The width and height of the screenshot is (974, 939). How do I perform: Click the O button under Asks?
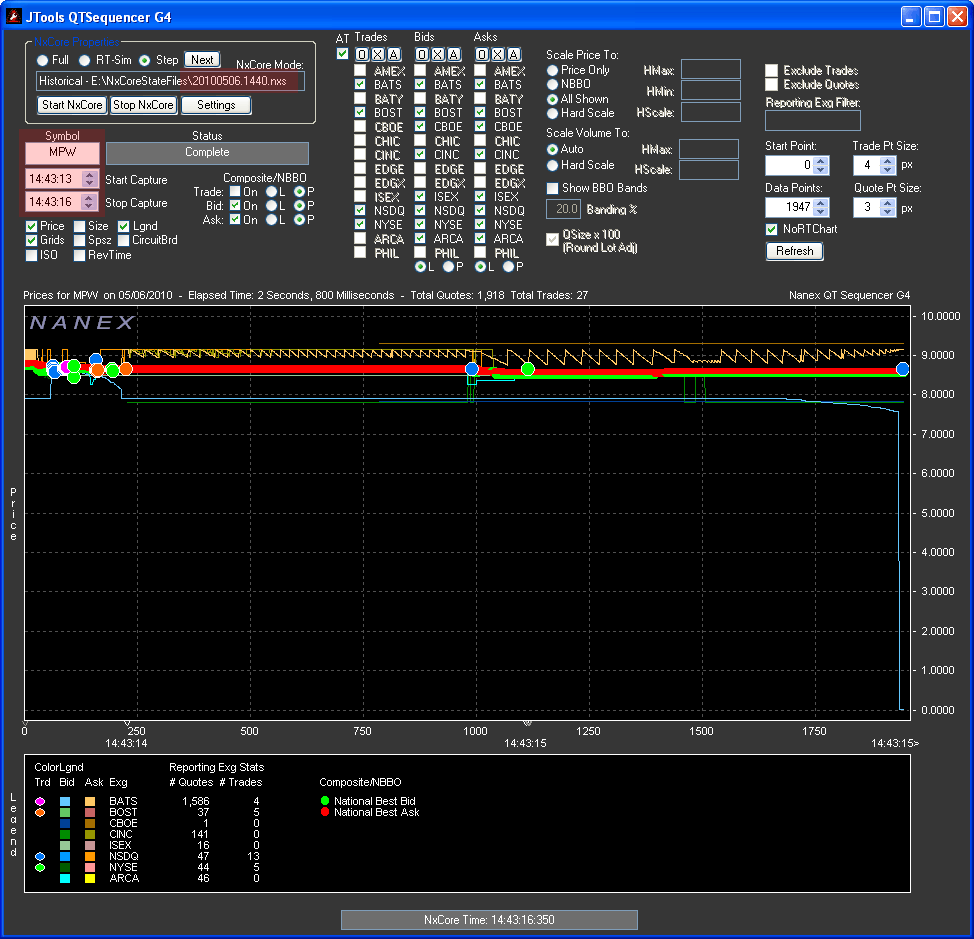482,55
